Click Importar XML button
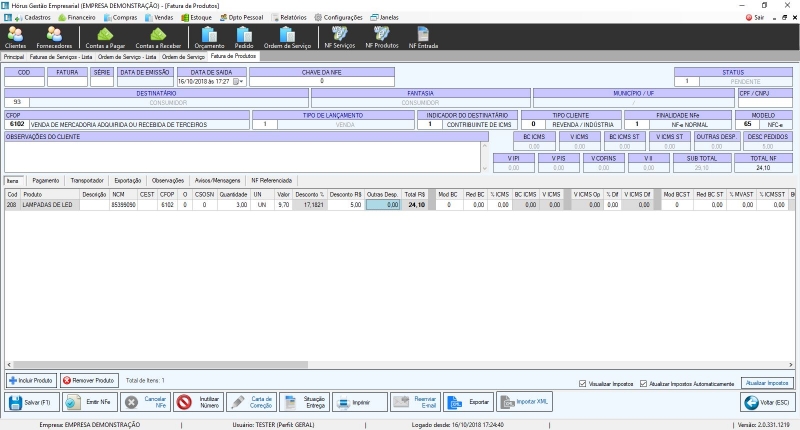Viewport: 800px width, 430px height. pos(524,402)
